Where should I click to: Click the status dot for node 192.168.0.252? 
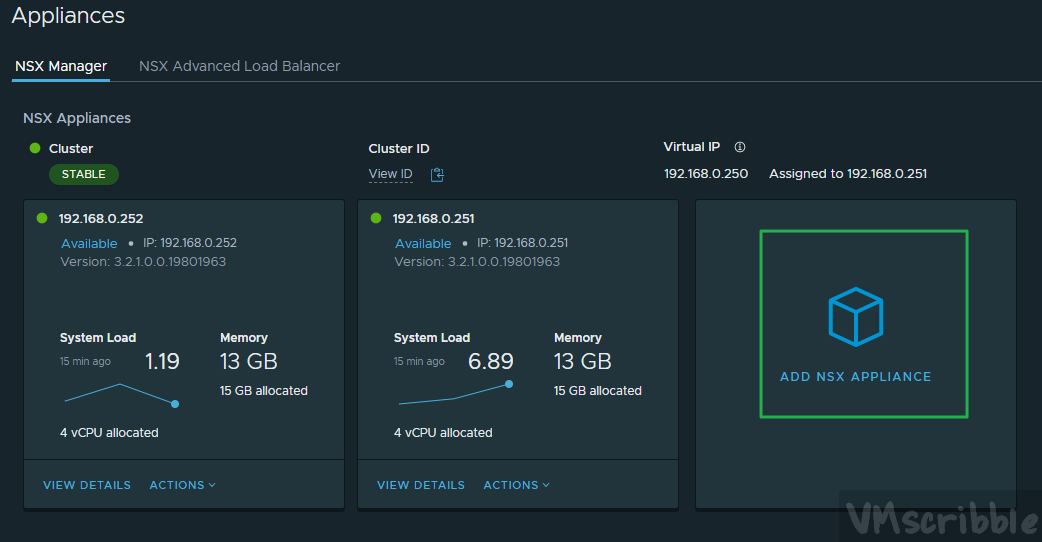42,218
